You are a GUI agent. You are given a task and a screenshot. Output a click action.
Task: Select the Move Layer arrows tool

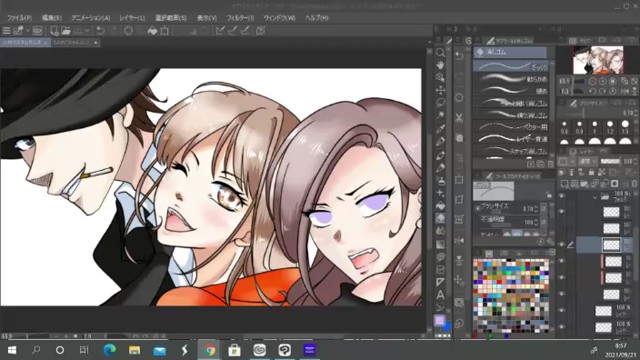pyautogui.click(x=440, y=90)
